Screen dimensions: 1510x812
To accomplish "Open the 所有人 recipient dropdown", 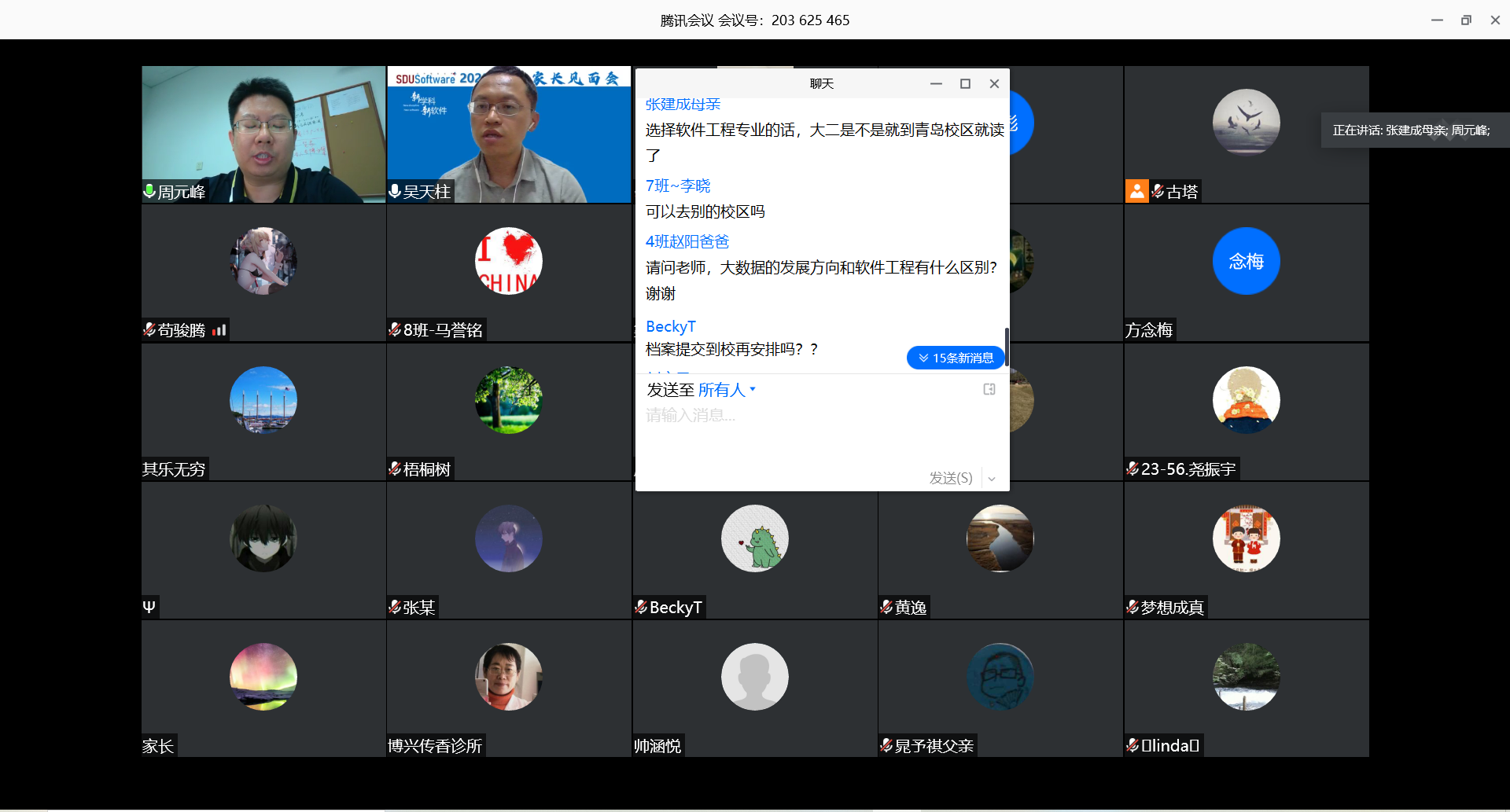I will pos(727,390).
